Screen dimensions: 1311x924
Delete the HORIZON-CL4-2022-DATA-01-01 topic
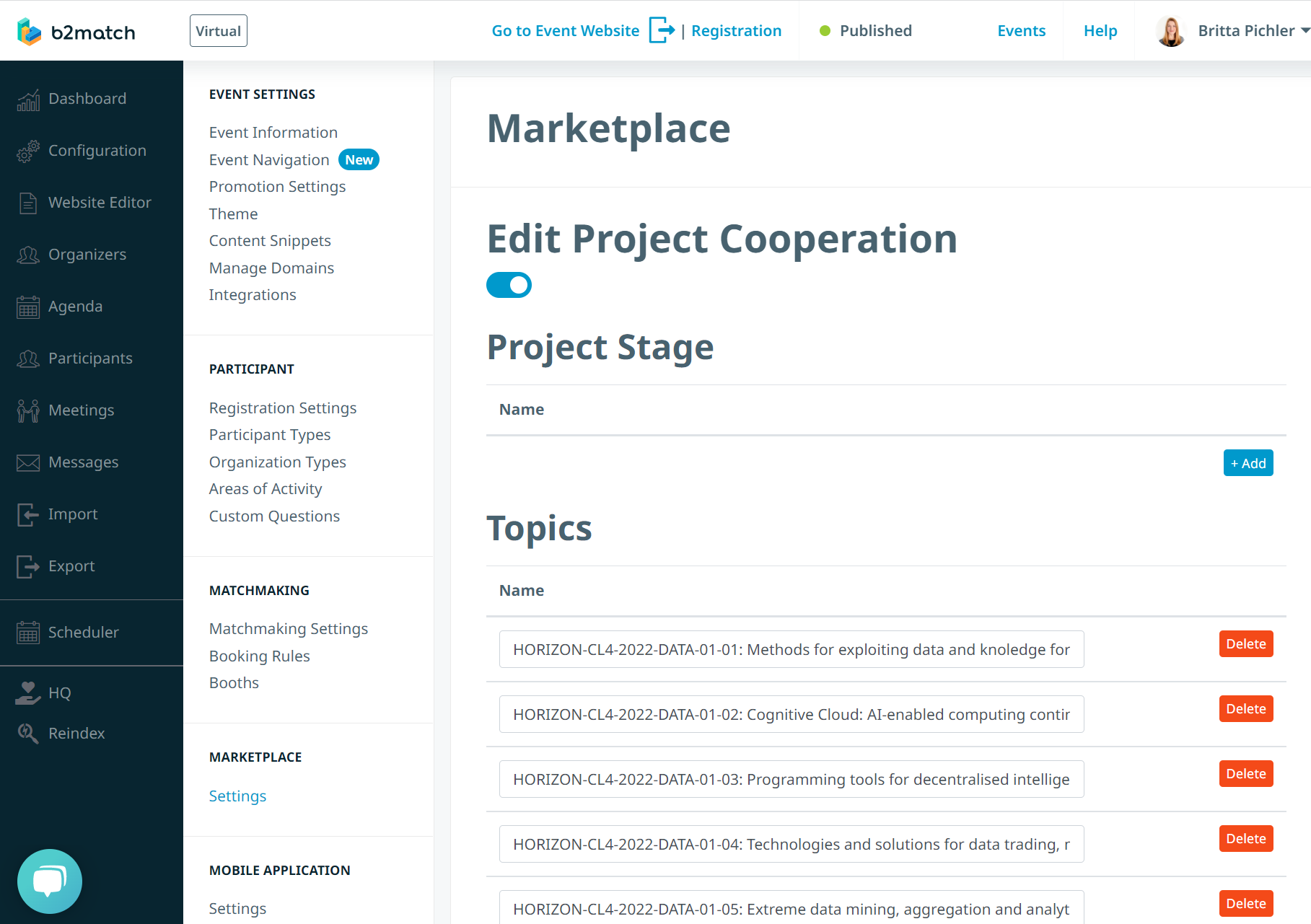coord(1246,644)
